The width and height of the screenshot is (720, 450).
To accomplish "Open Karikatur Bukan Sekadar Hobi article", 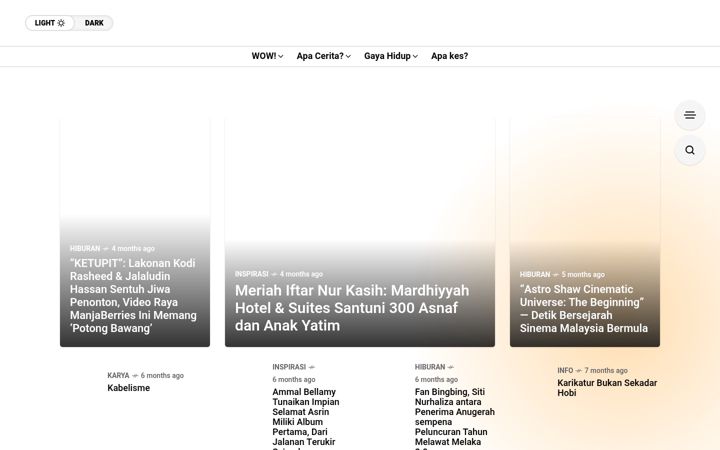I will [607, 388].
